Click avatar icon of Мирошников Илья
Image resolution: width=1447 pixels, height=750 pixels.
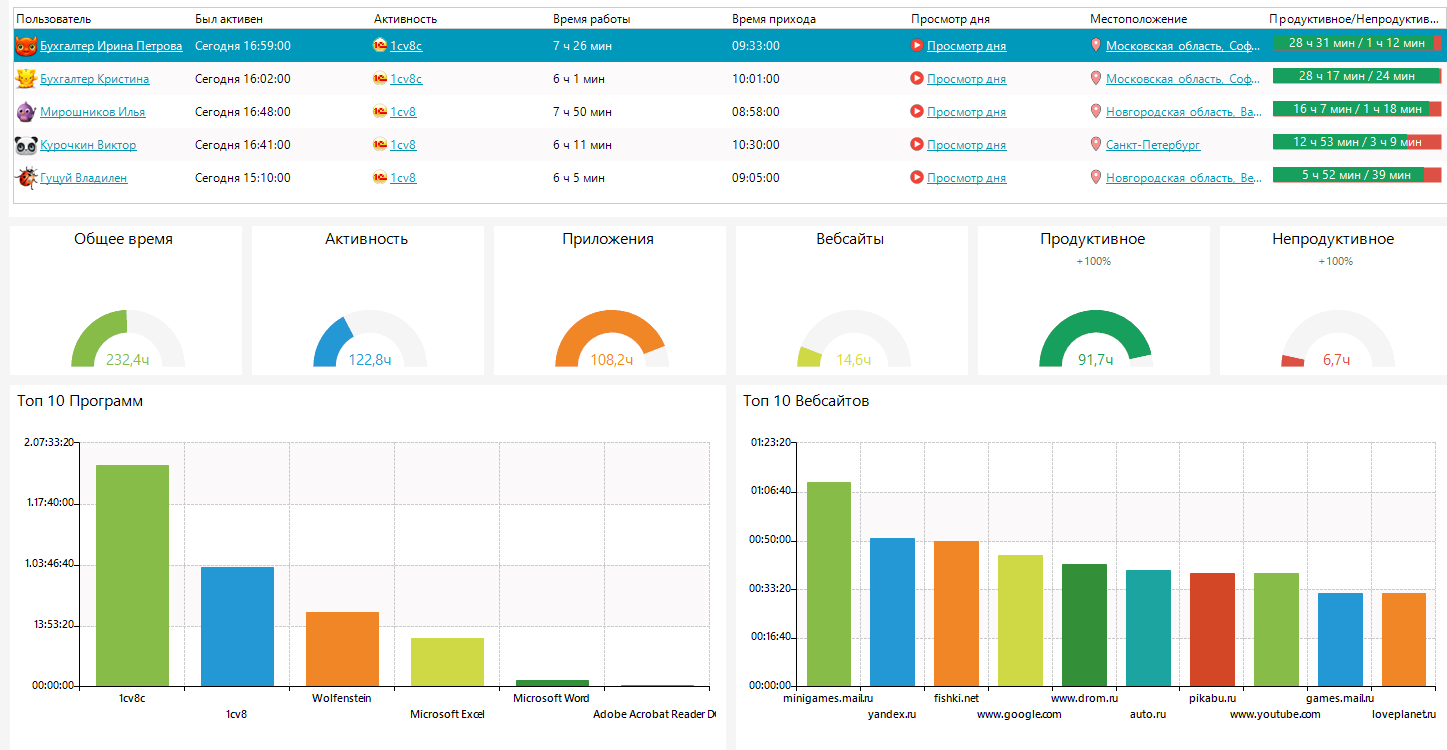point(26,112)
